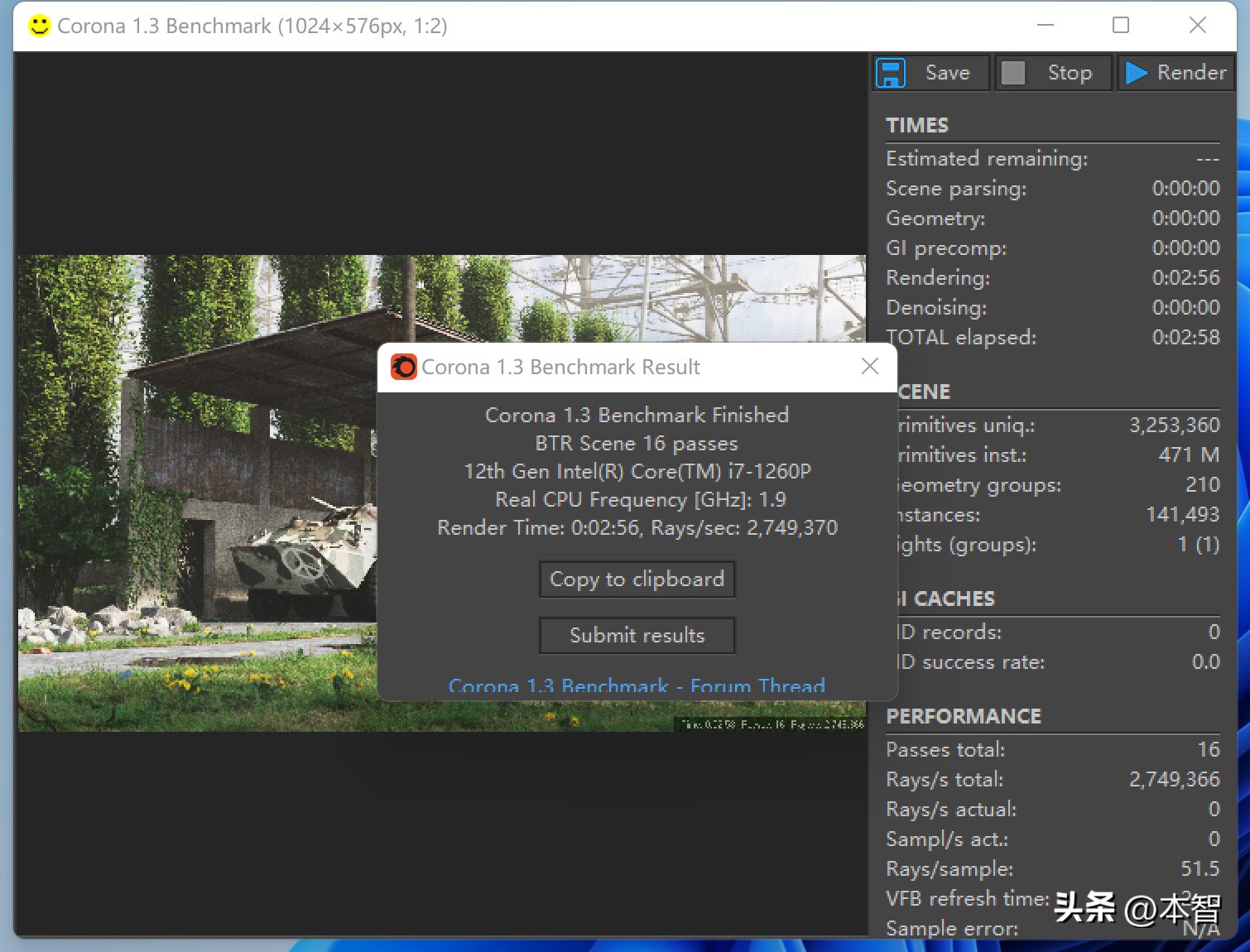
Task: Click the blue floppy disk save icon
Action: (x=892, y=73)
